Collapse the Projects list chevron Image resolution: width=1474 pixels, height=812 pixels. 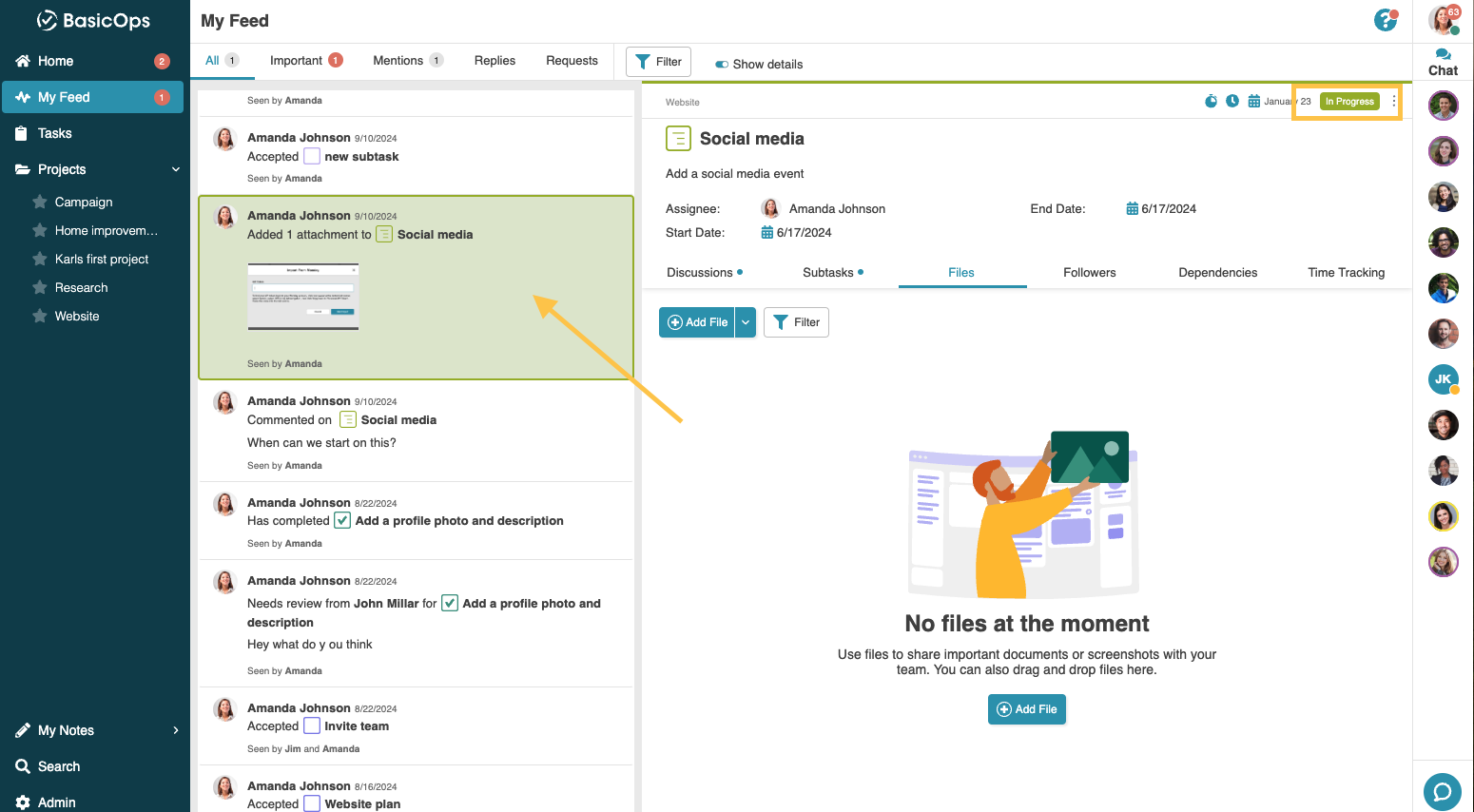click(176, 169)
